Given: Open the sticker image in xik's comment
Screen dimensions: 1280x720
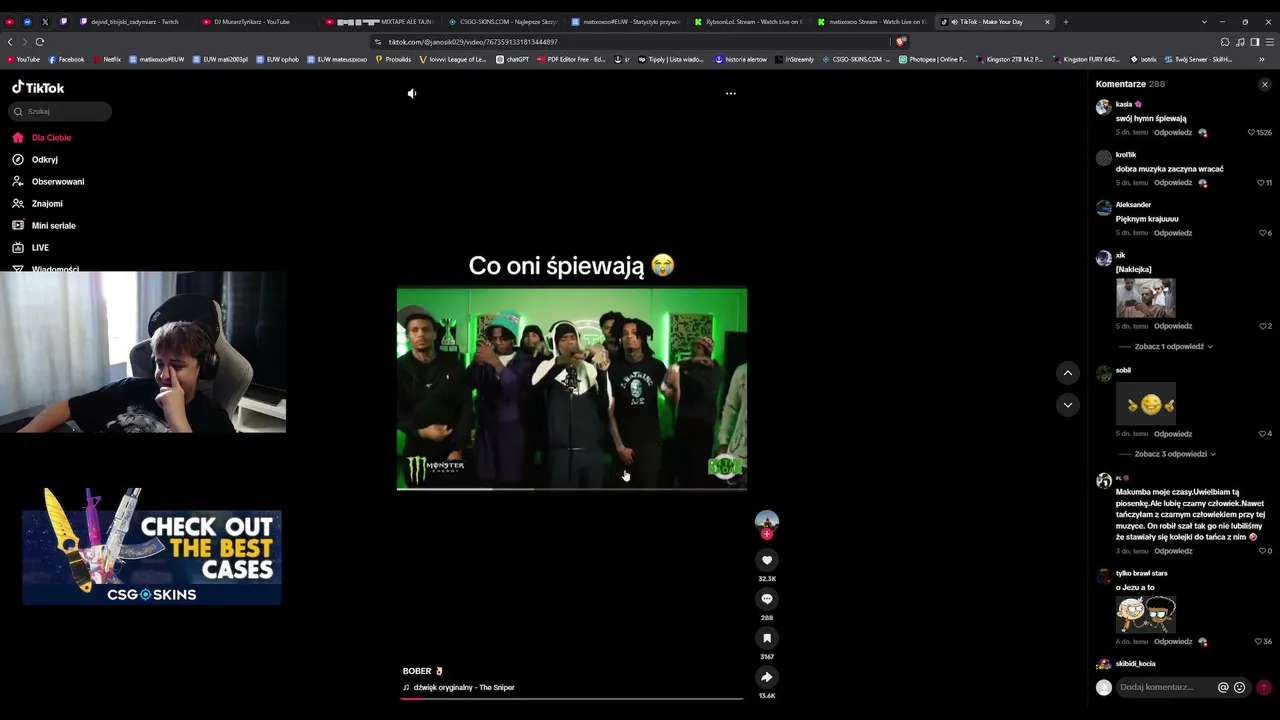Looking at the screenshot, I should pyautogui.click(x=1146, y=298).
